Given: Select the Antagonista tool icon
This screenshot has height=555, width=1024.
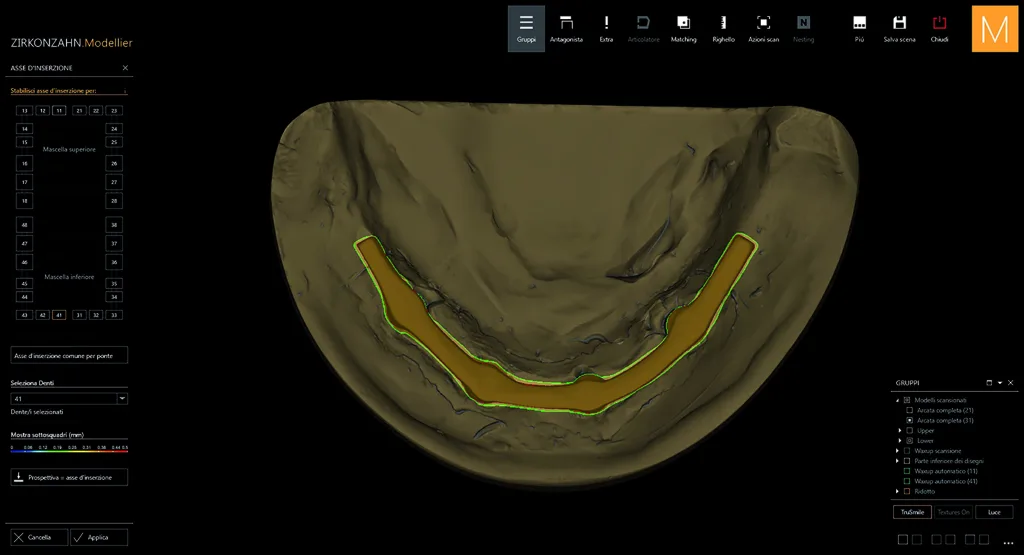Looking at the screenshot, I should pyautogui.click(x=566, y=28).
